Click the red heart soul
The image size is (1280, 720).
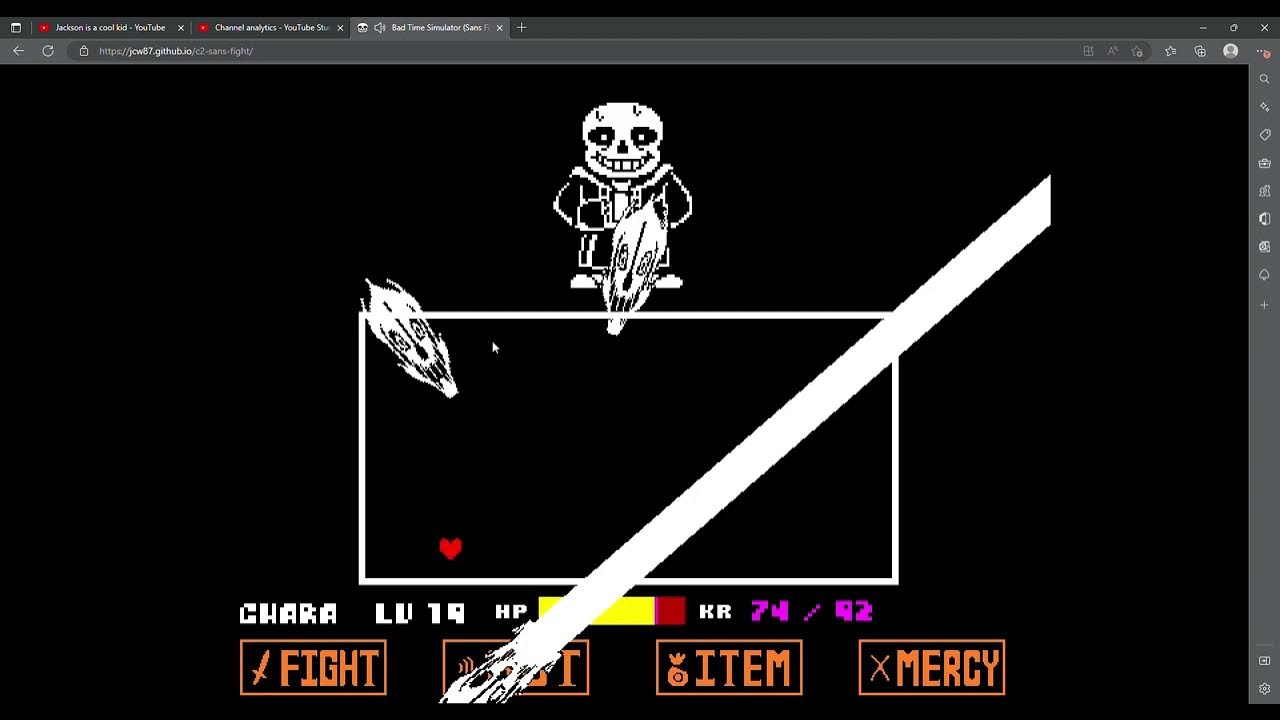450,548
